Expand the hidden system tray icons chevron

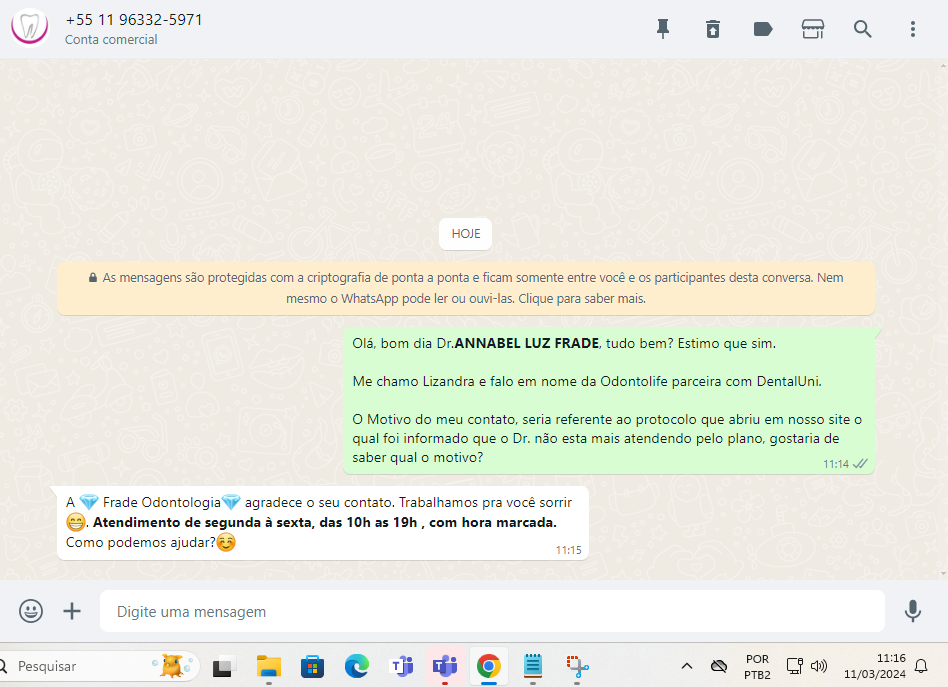pos(687,666)
